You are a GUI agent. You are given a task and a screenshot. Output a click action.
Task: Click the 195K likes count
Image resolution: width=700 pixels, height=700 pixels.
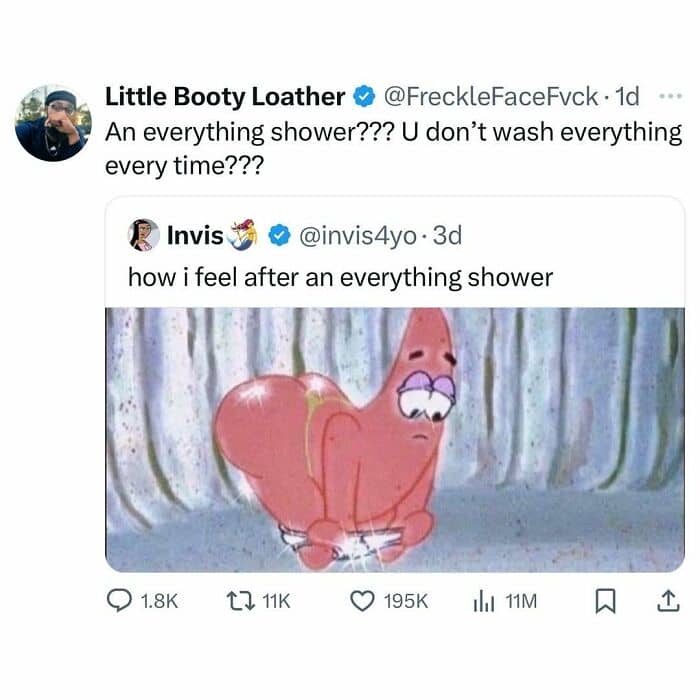click(406, 601)
